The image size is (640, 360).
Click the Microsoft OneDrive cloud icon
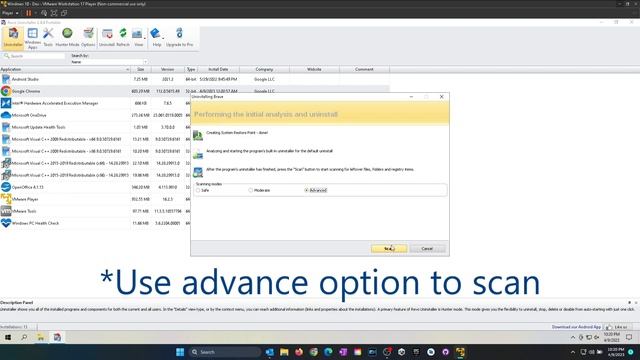6,115
